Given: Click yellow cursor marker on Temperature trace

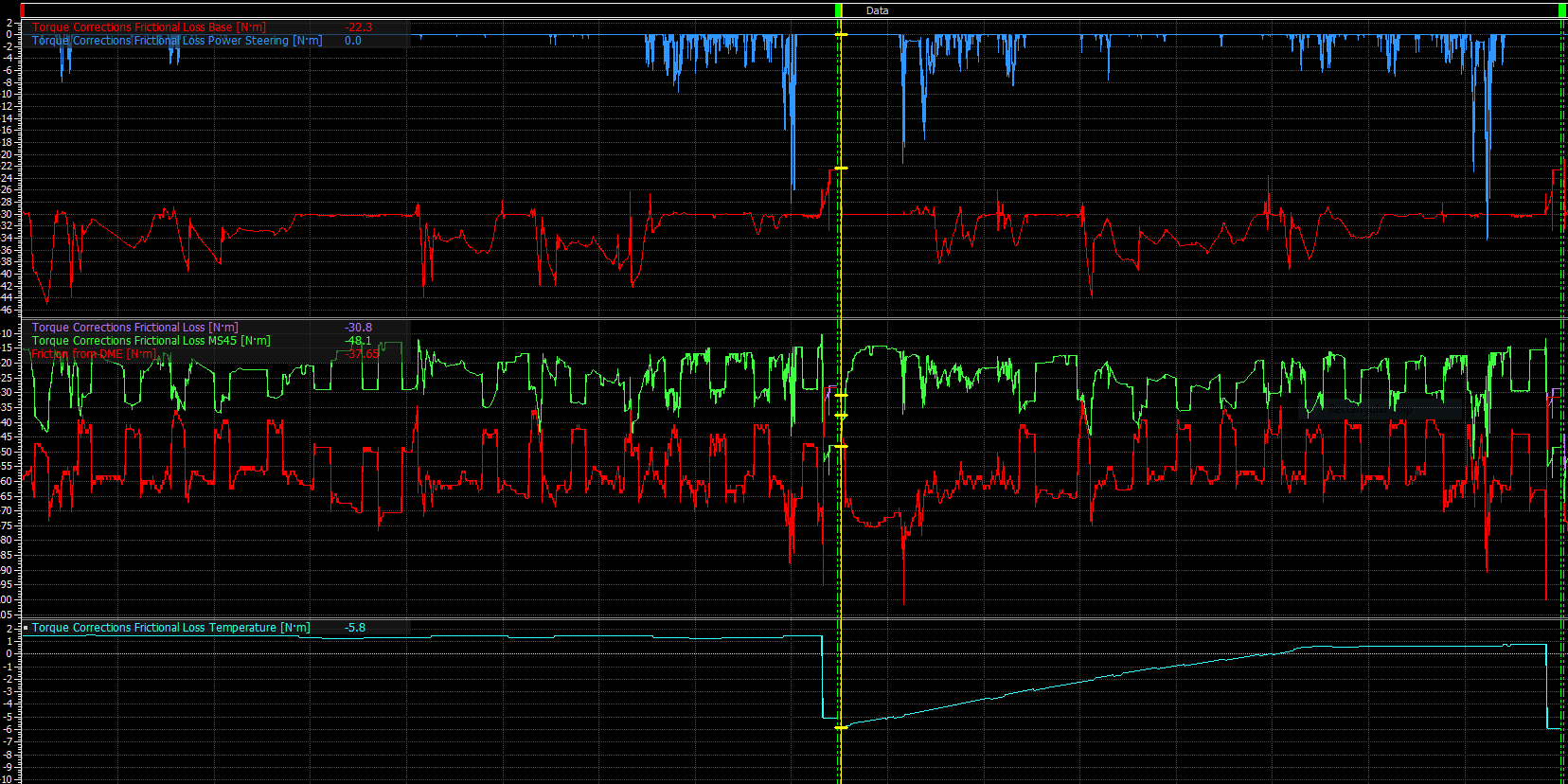Looking at the screenshot, I should (x=841, y=727).
